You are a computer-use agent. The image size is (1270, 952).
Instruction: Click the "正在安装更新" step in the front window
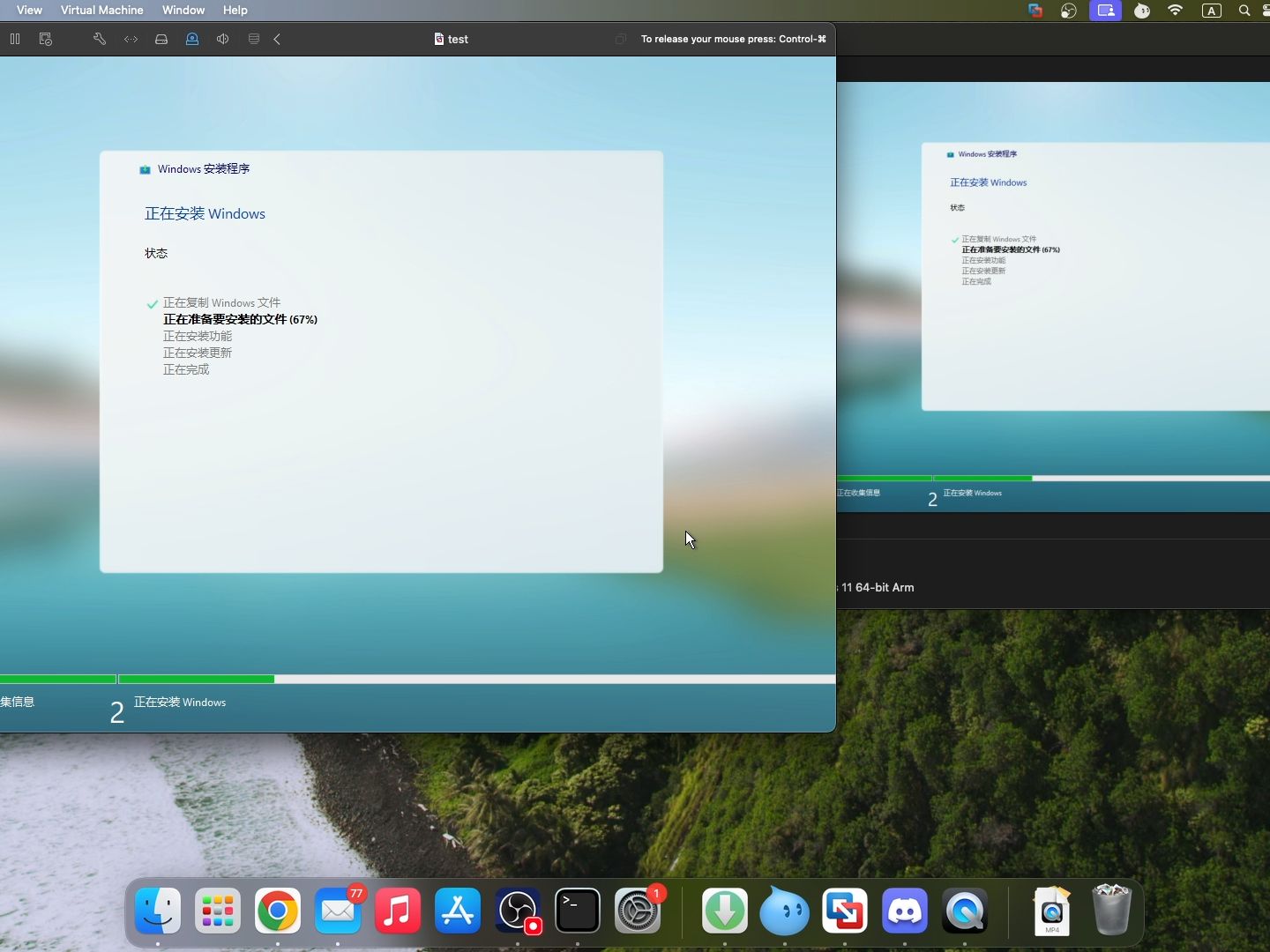[x=198, y=353]
